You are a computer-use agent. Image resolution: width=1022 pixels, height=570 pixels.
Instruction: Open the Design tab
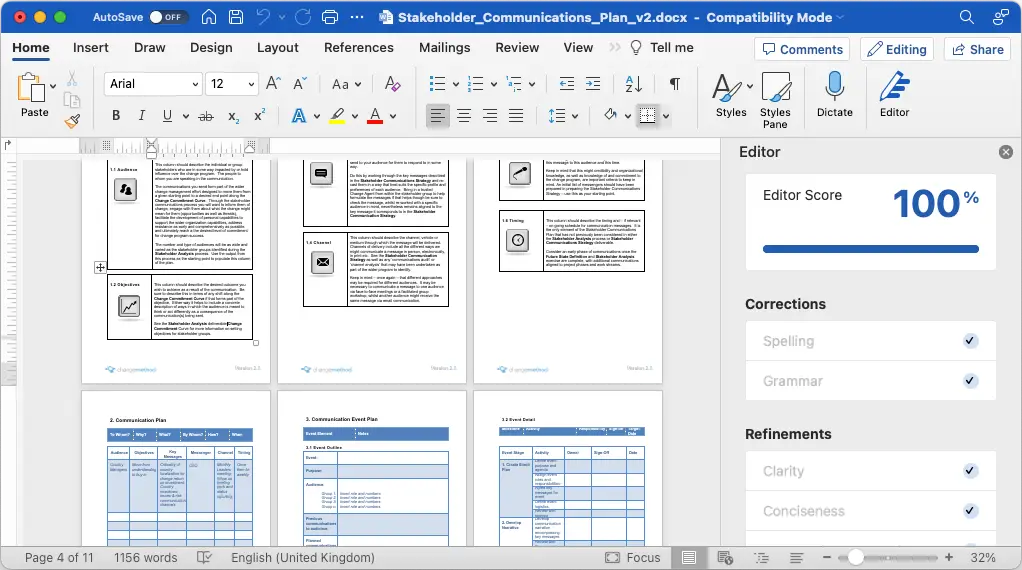211,48
